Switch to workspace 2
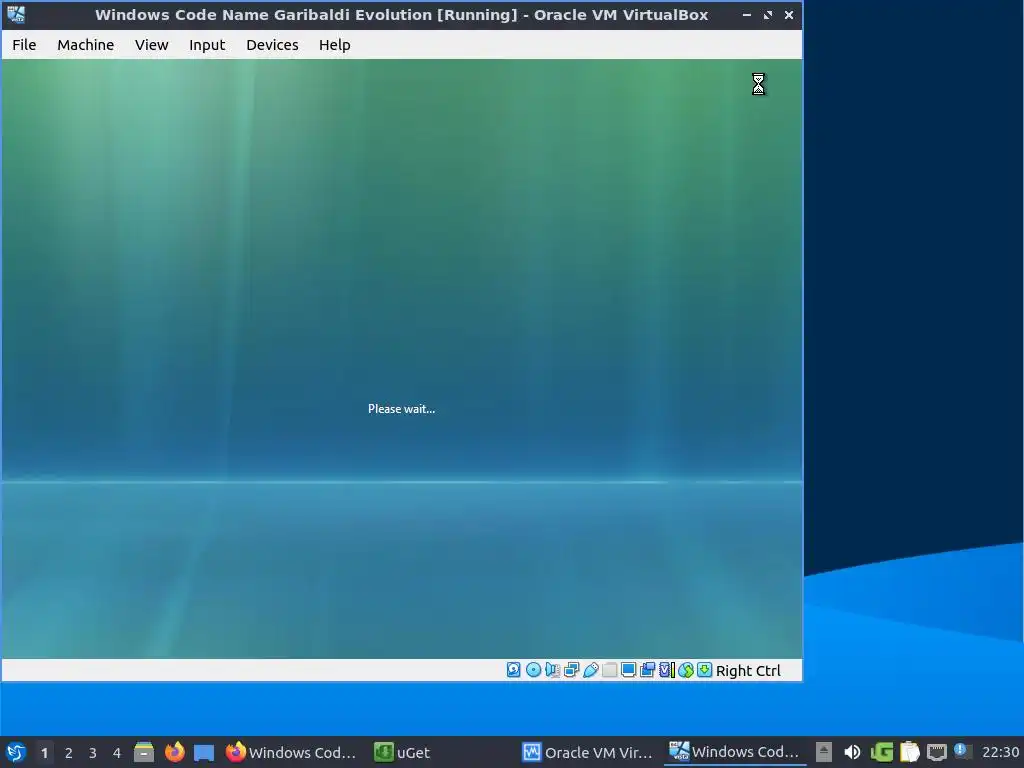The width and height of the screenshot is (1024, 768). 69,753
